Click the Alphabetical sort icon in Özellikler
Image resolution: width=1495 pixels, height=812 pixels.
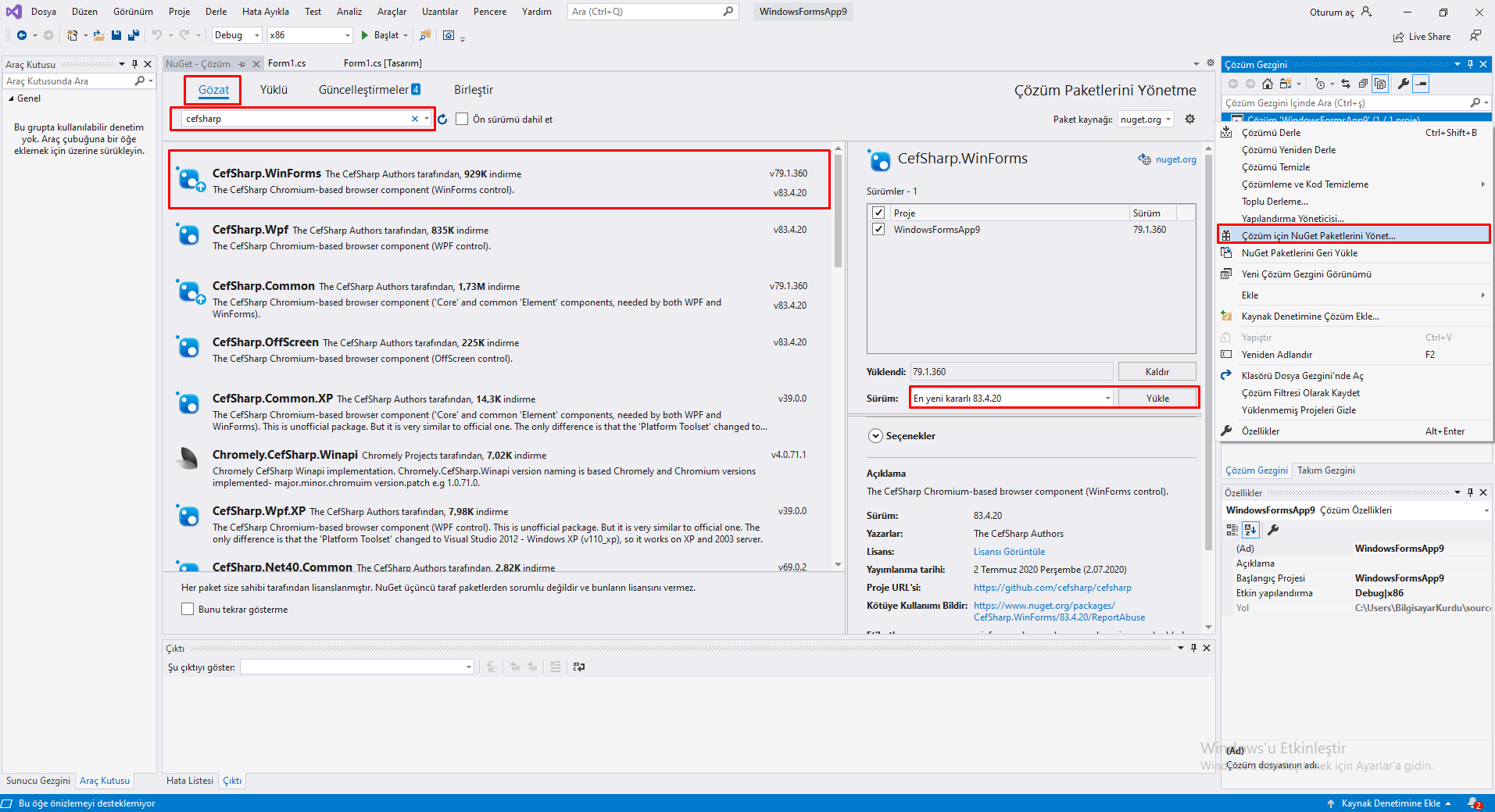(1250, 530)
